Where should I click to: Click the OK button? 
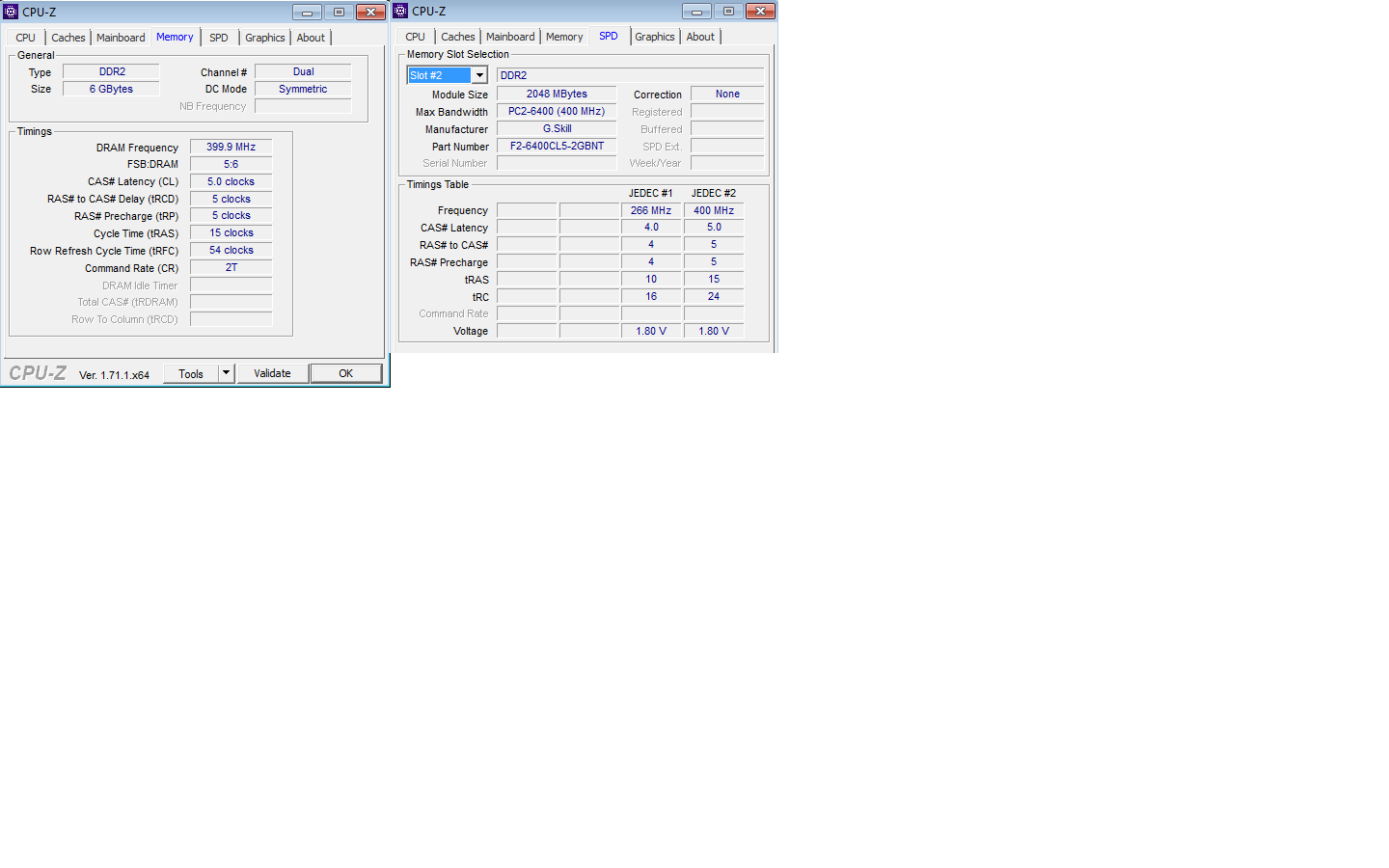point(345,373)
